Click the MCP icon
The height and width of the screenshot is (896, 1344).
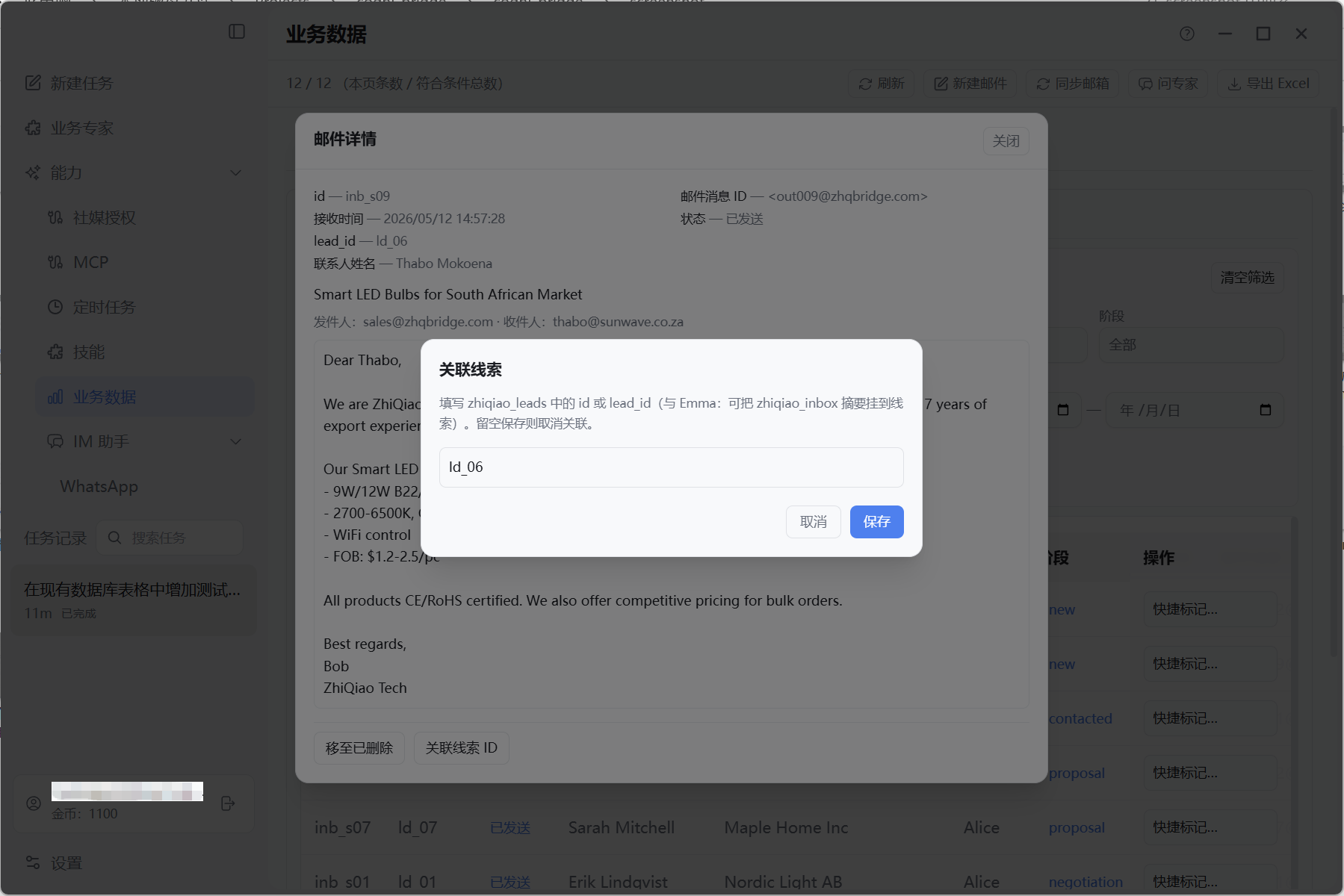click(x=55, y=262)
